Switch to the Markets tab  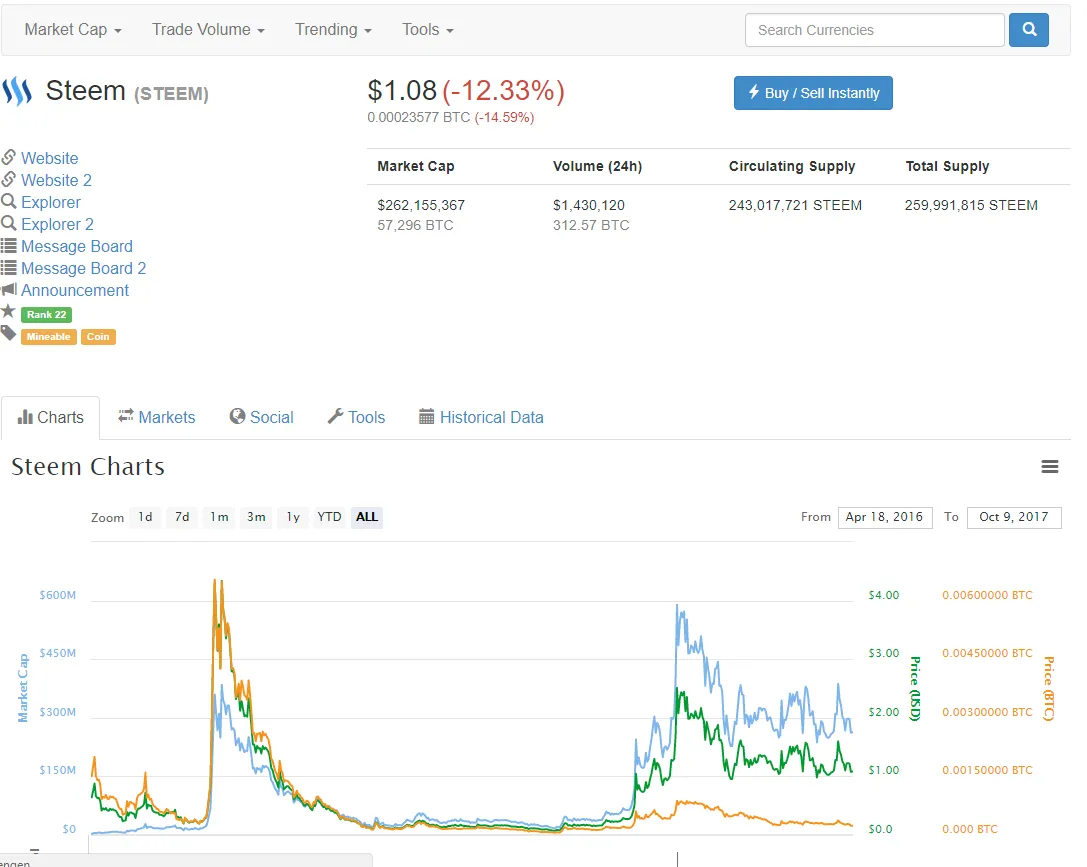coord(157,417)
